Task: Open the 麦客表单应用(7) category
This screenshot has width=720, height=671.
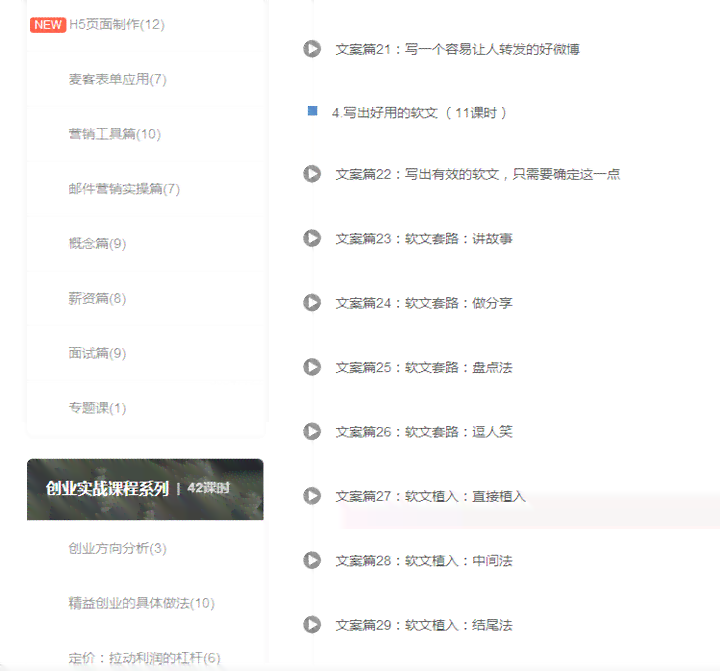Action: click(118, 79)
